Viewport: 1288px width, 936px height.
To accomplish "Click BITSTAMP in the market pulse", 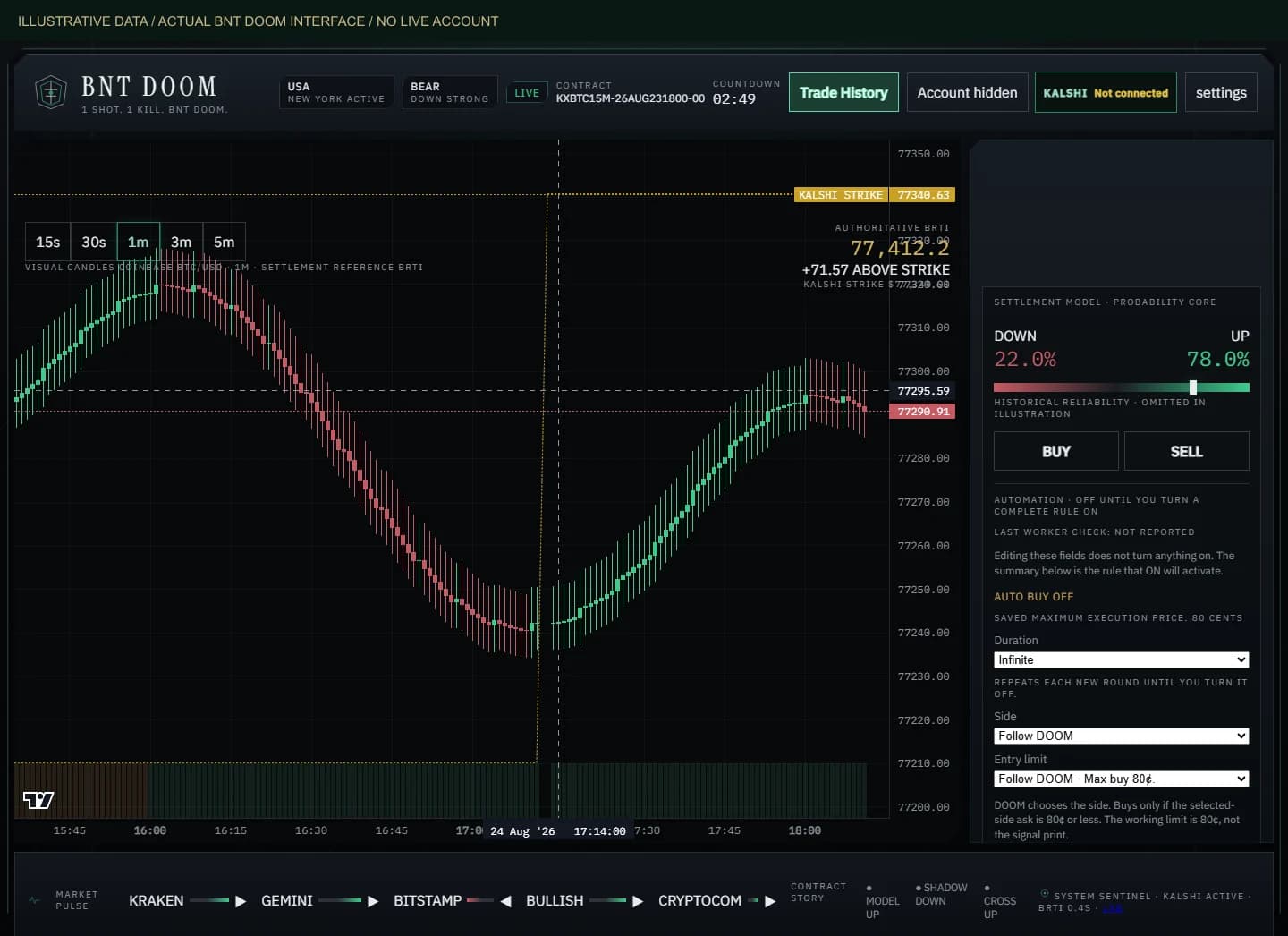I will [428, 901].
